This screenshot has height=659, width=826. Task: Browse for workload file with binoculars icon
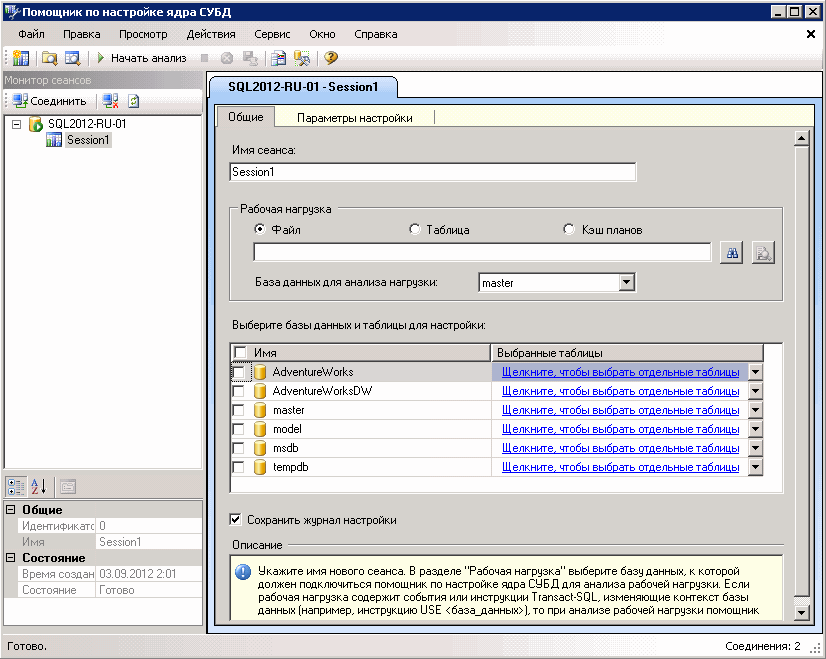[732, 253]
